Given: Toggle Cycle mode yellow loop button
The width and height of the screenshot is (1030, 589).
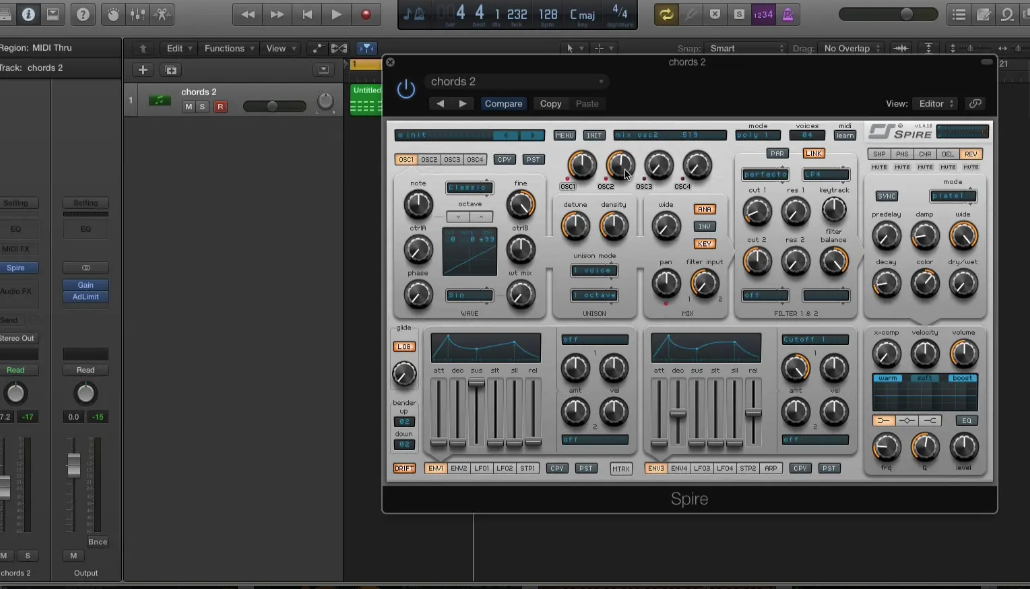Looking at the screenshot, I should point(666,14).
